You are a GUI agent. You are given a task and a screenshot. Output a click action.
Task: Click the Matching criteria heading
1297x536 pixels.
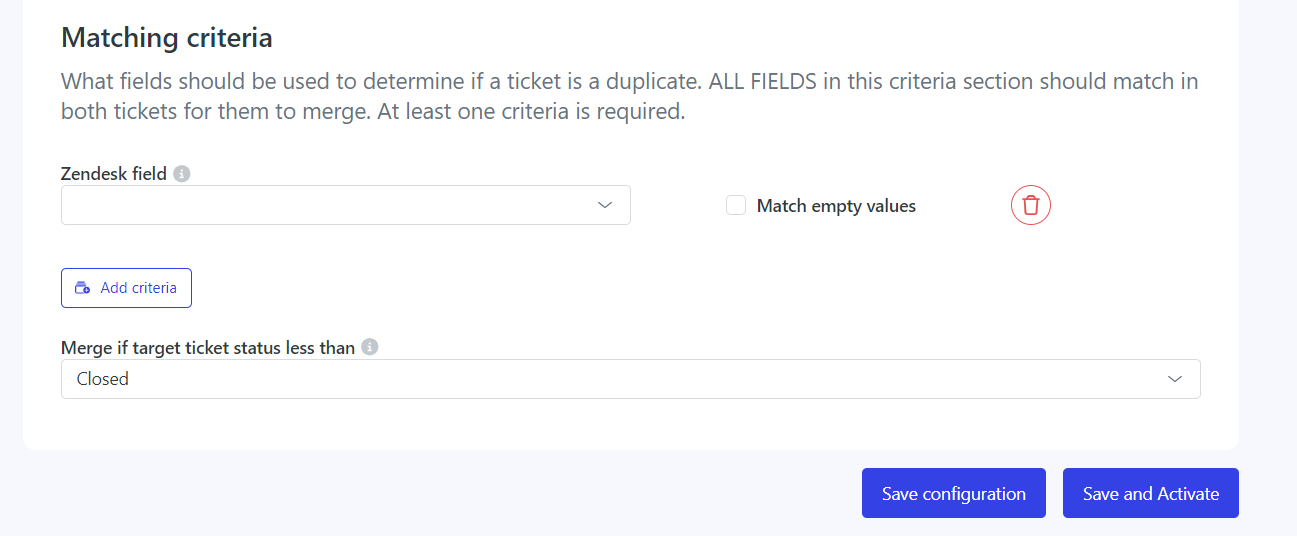(167, 38)
